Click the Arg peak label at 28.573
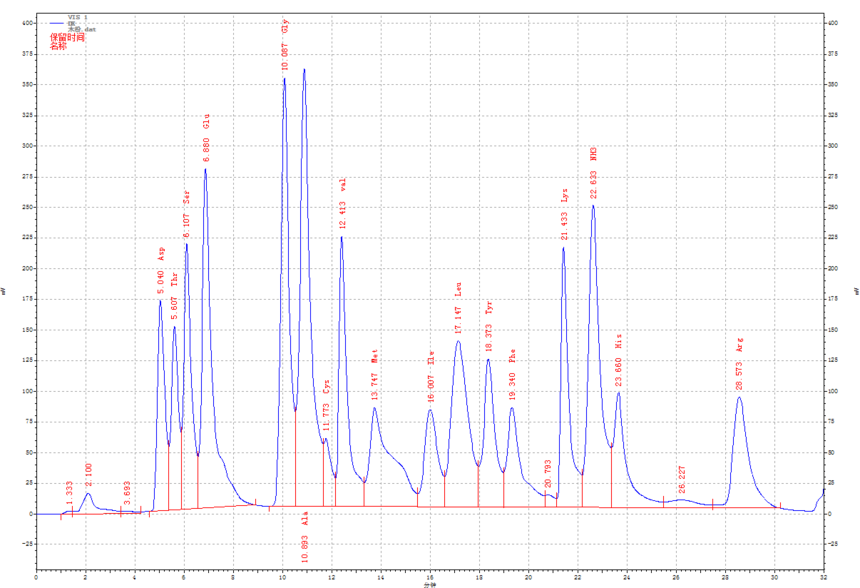Image resolution: width=860 pixels, height=588 pixels. click(739, 364)
